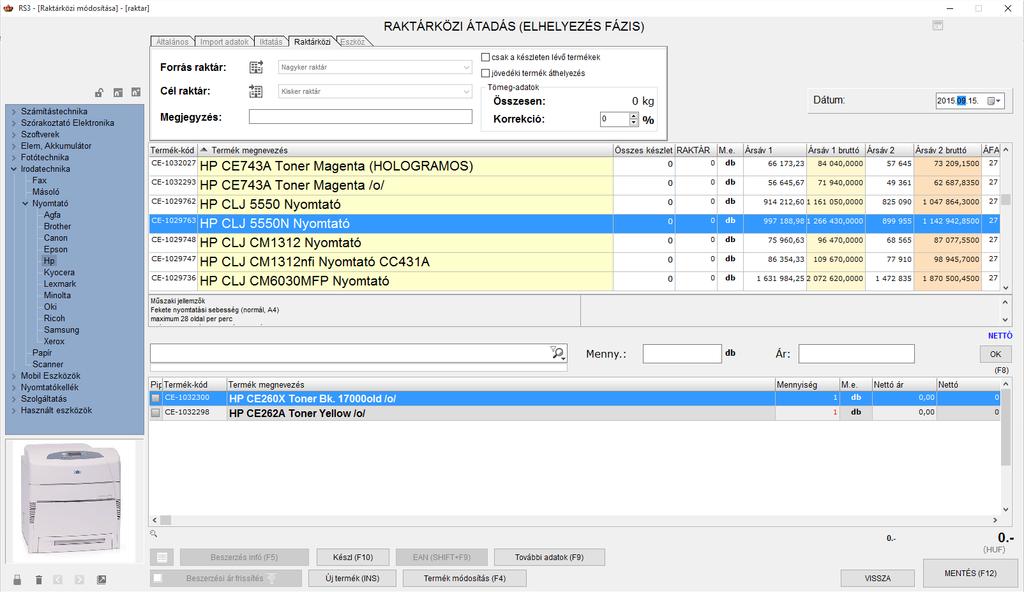Click the grid icon beside Beszerzés infó
The width and height of the screenshot is (1024, 592).
click(162, 557)
